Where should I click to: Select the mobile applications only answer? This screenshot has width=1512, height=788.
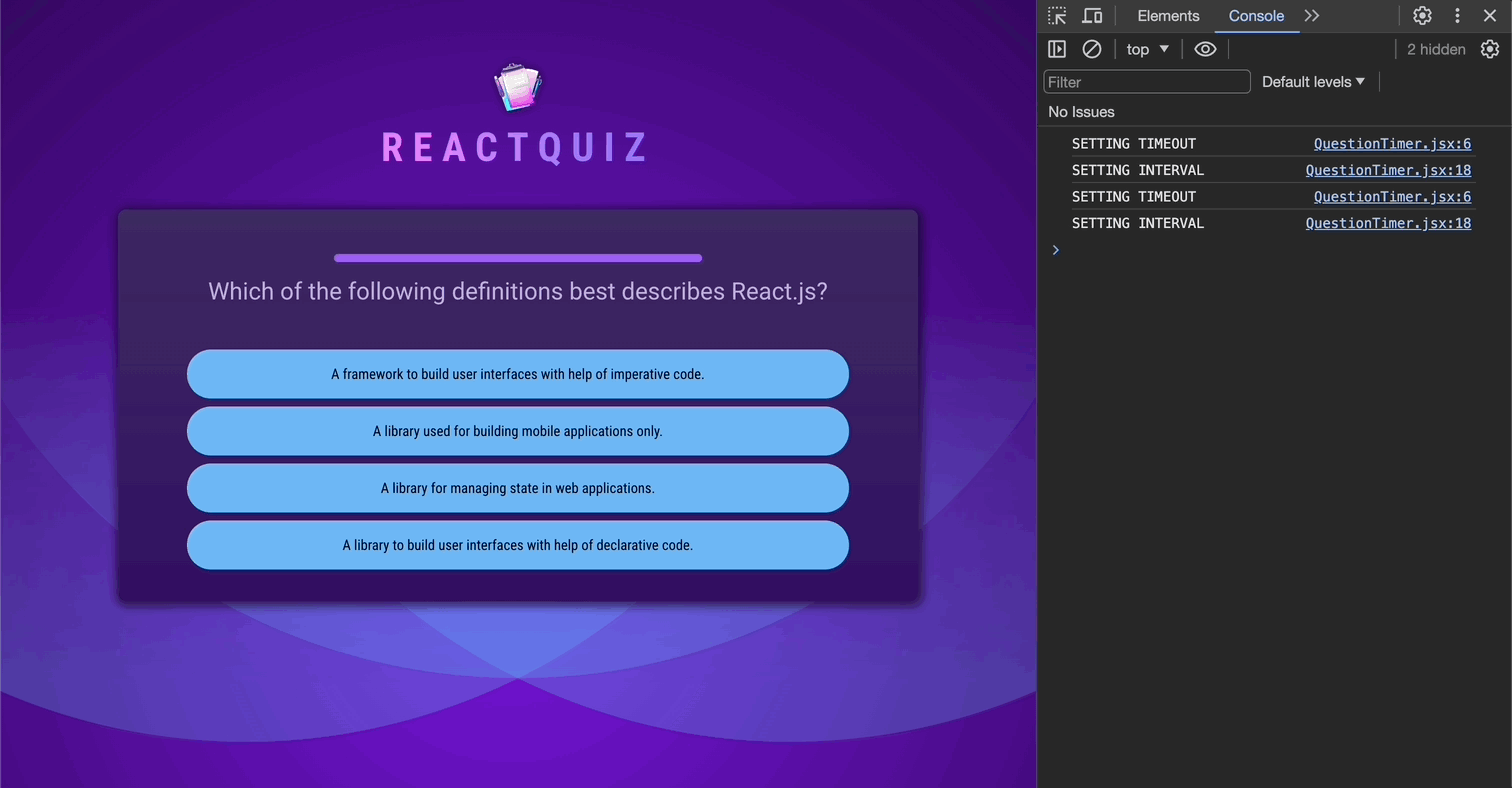pyautogui.click(x=518, y=431)
